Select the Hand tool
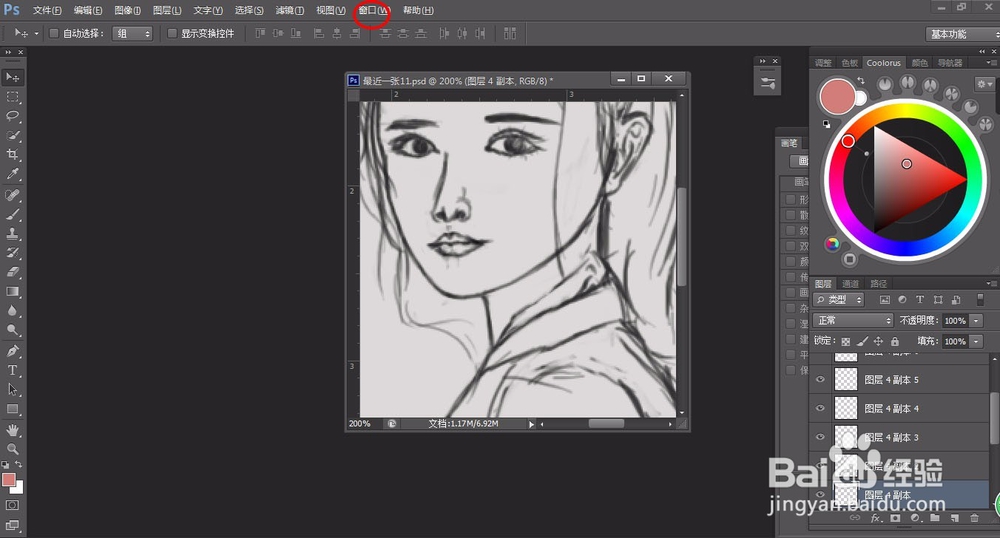Viewport: 1000px width, 538px height. click(x=12, y=430)
